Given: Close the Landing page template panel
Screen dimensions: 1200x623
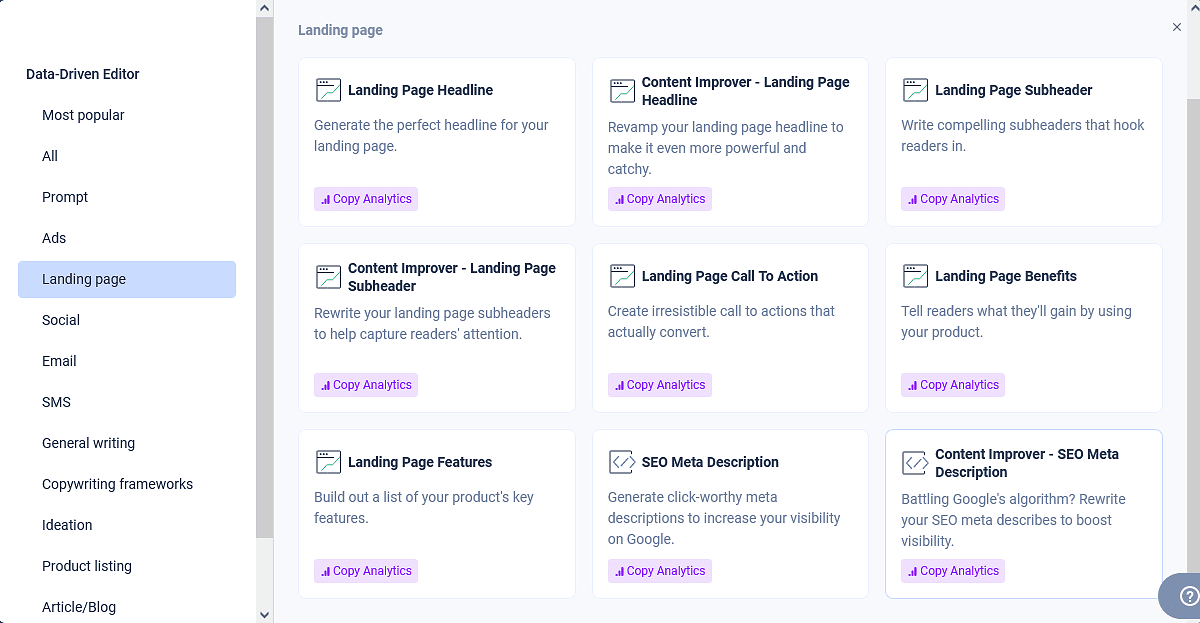Looking at the screenshot, I should [x=1177, y=27].
